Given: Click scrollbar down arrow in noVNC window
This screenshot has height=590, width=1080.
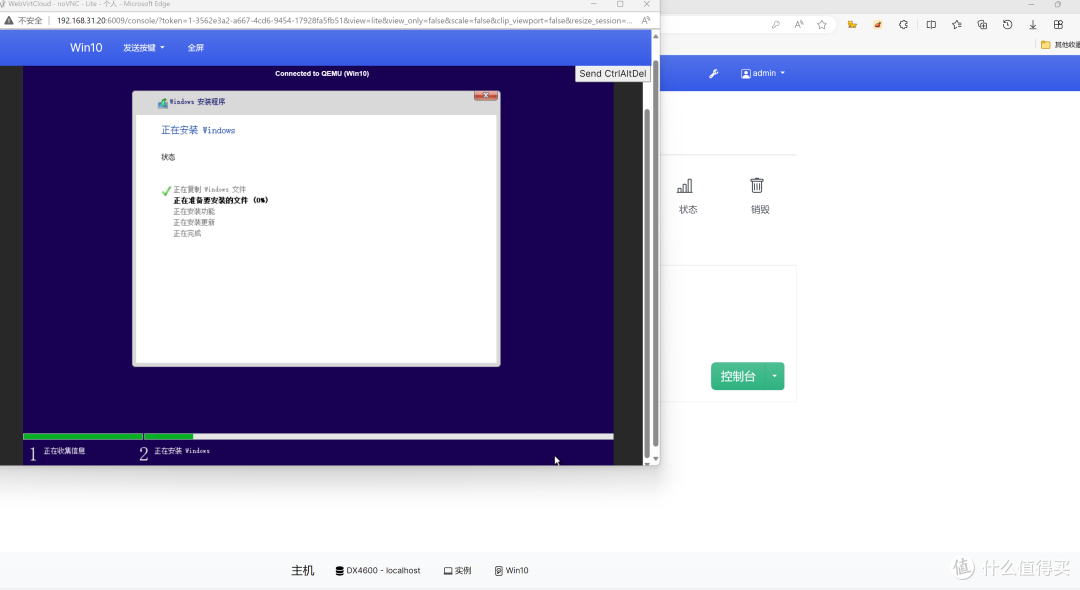Looking at the screenshot, I should [655, 459].
